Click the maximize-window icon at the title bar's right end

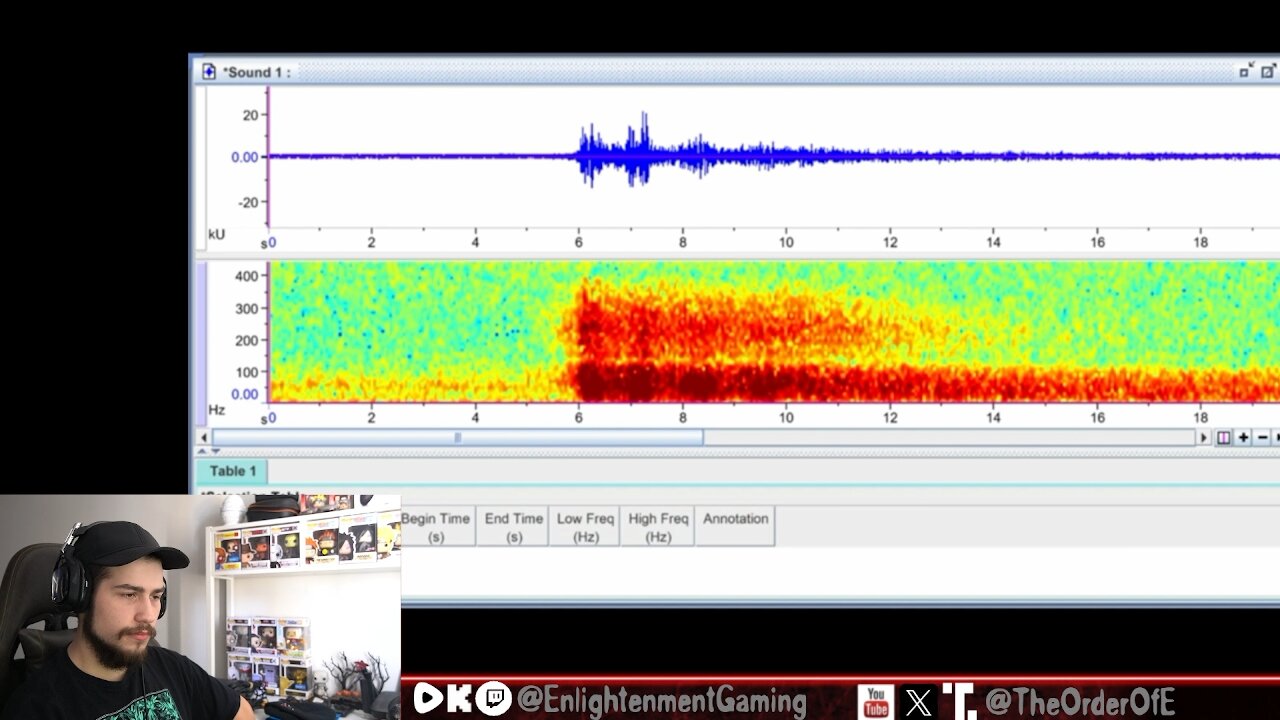(1268, 71)
